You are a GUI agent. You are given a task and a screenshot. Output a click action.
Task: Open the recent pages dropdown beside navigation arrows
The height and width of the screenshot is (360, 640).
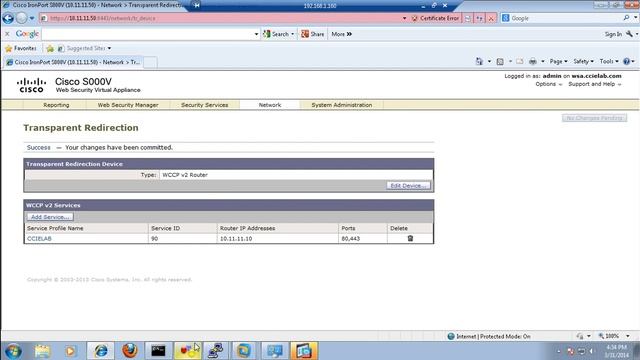(x=32, y=18)
